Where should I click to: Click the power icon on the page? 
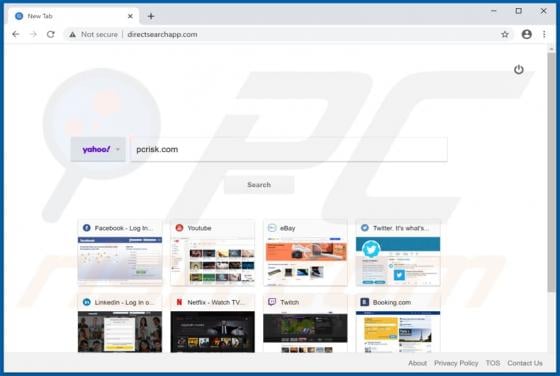519,69
